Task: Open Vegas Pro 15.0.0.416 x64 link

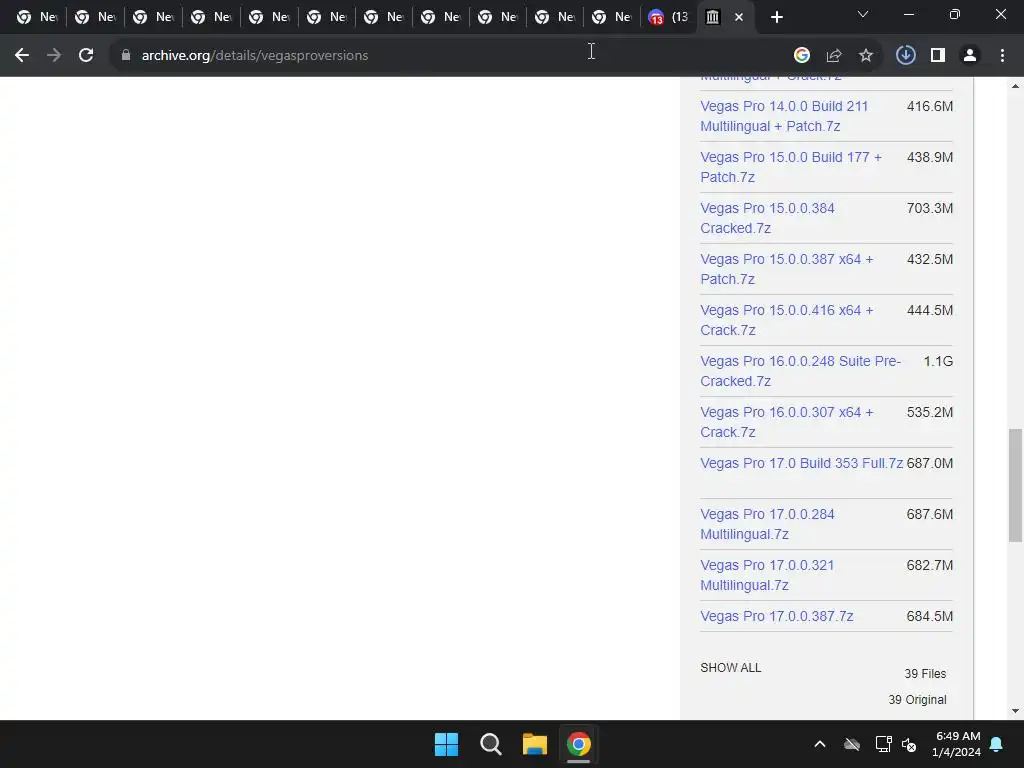Action: [x=786, y=320]
